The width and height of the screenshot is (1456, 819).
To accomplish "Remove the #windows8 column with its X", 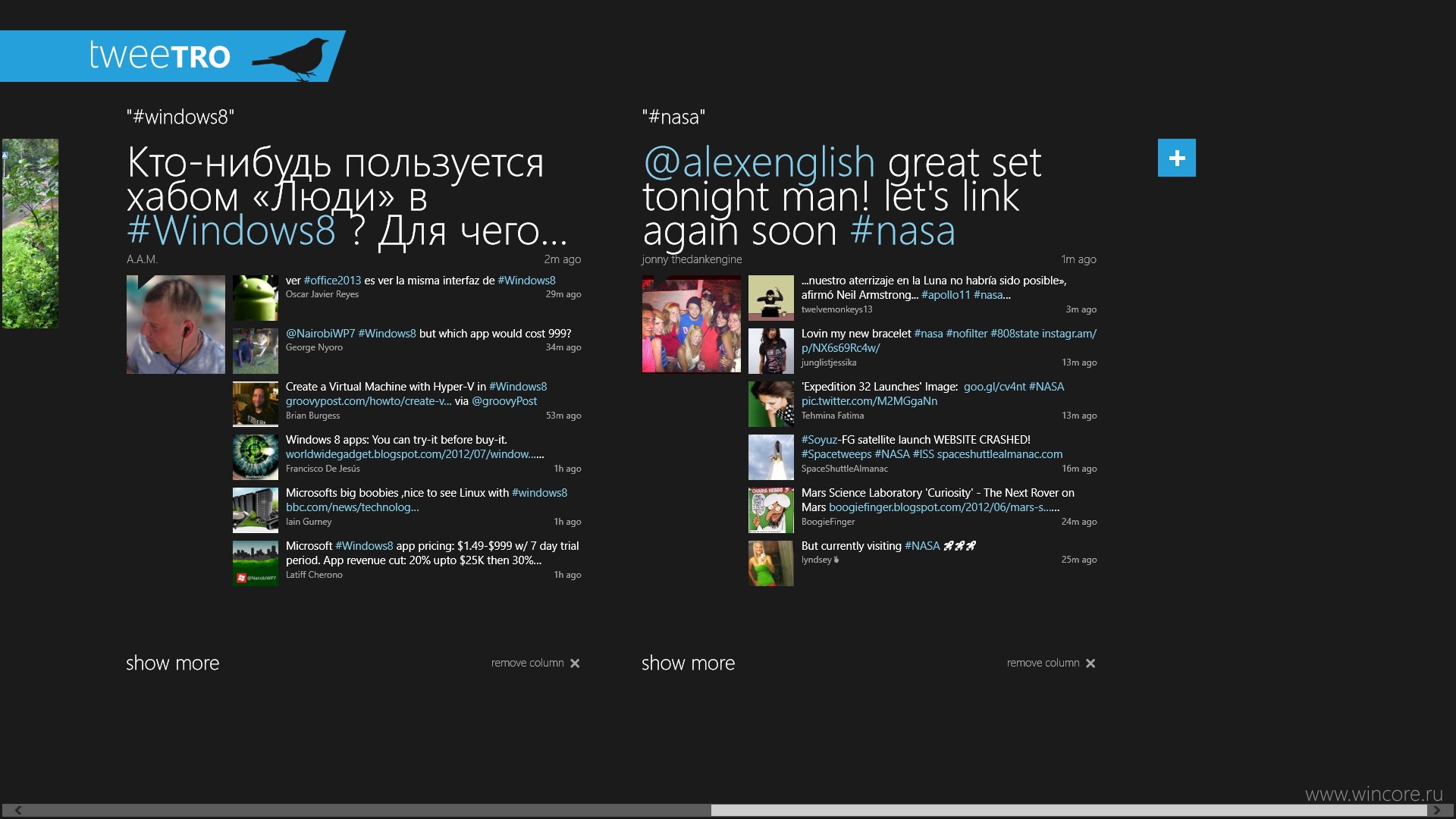I will (575, 664).
